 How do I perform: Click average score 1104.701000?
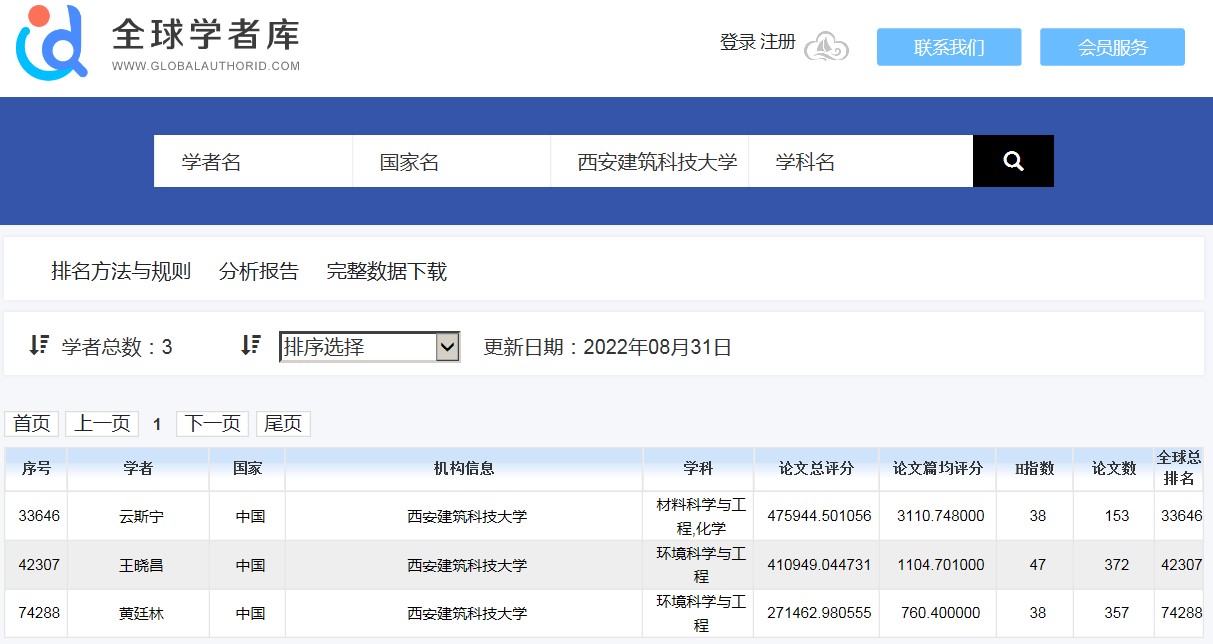[x=941, y=565]
